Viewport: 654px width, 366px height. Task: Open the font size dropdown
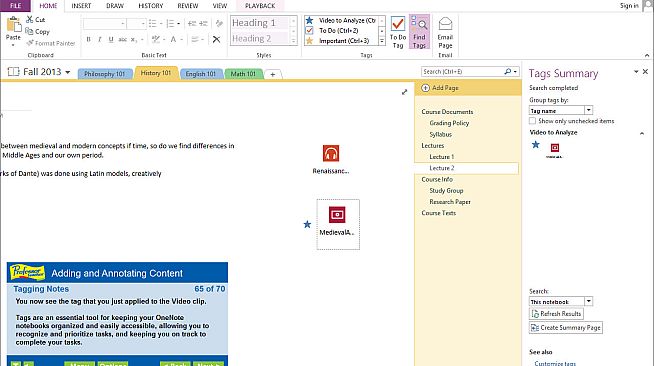[x=143, y=24]
